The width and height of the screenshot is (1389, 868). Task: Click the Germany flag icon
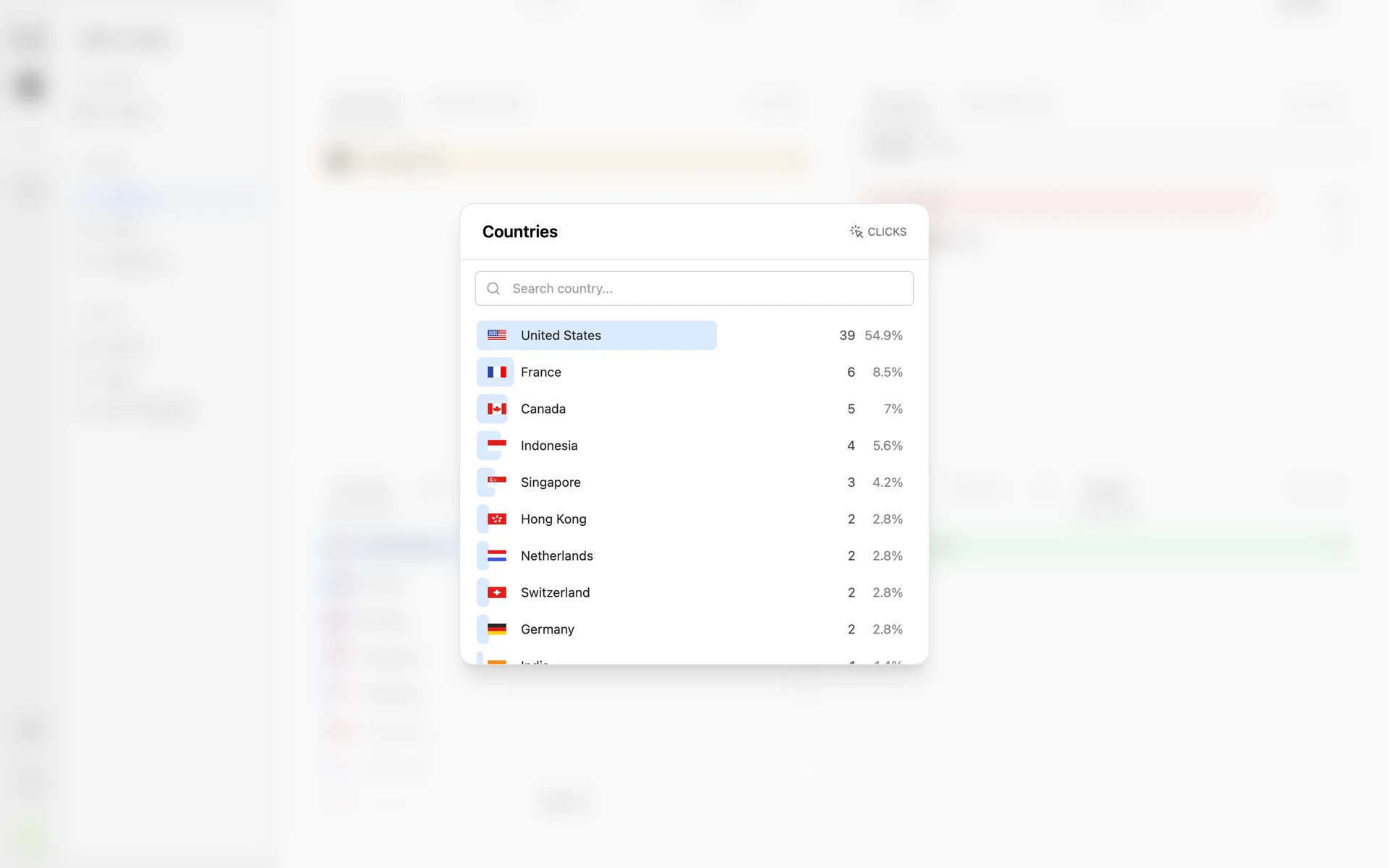496,629
